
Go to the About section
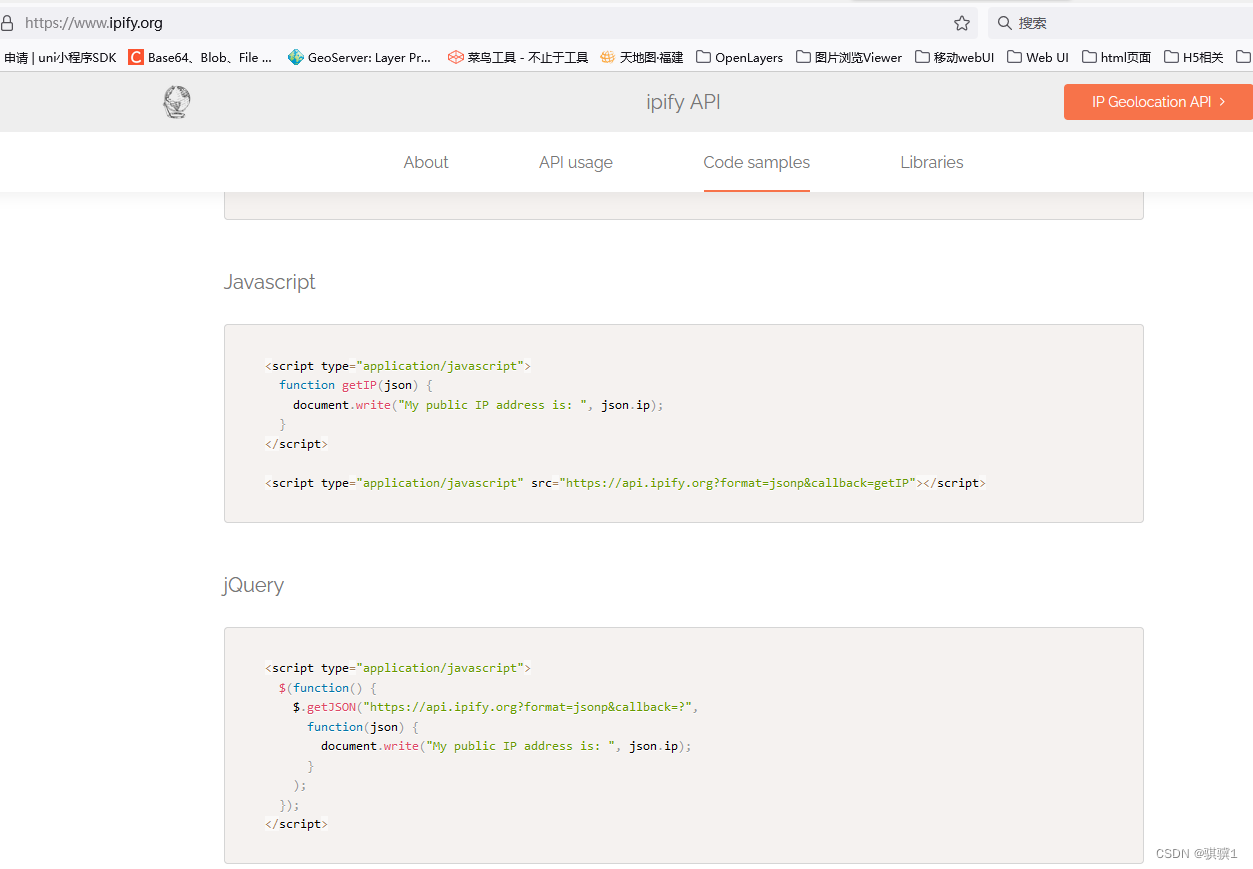[426, 162]
